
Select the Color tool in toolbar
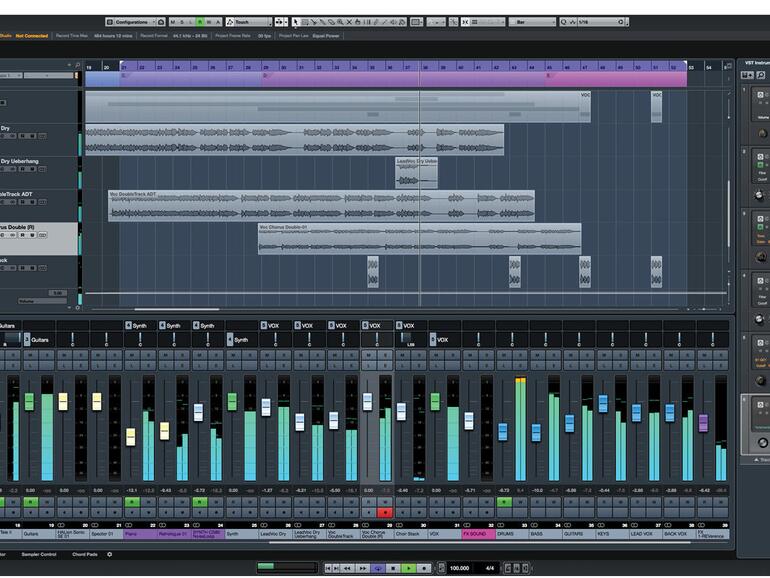402,22
